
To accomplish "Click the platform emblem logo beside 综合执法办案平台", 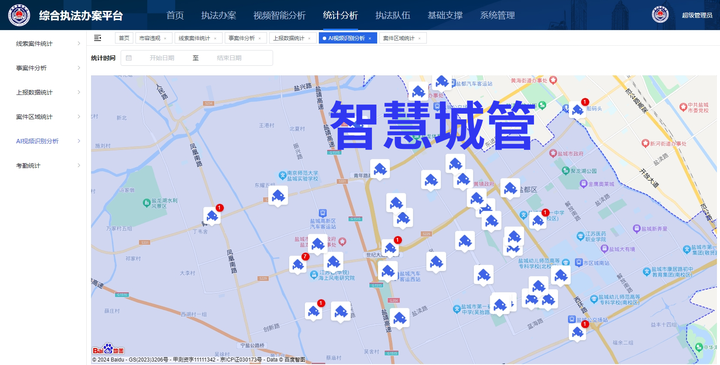I will 19,15.
